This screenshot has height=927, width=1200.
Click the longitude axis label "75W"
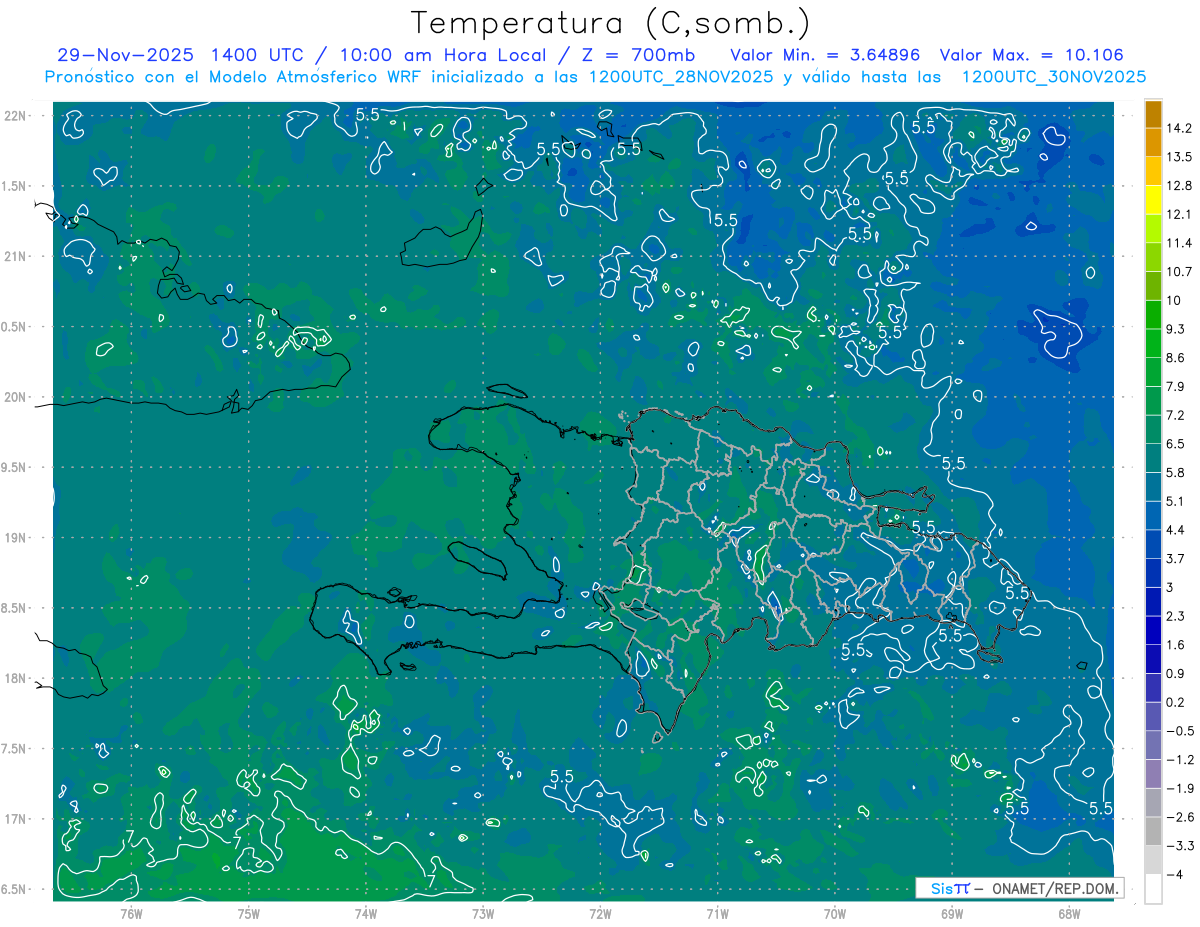(x=249, y=913)
